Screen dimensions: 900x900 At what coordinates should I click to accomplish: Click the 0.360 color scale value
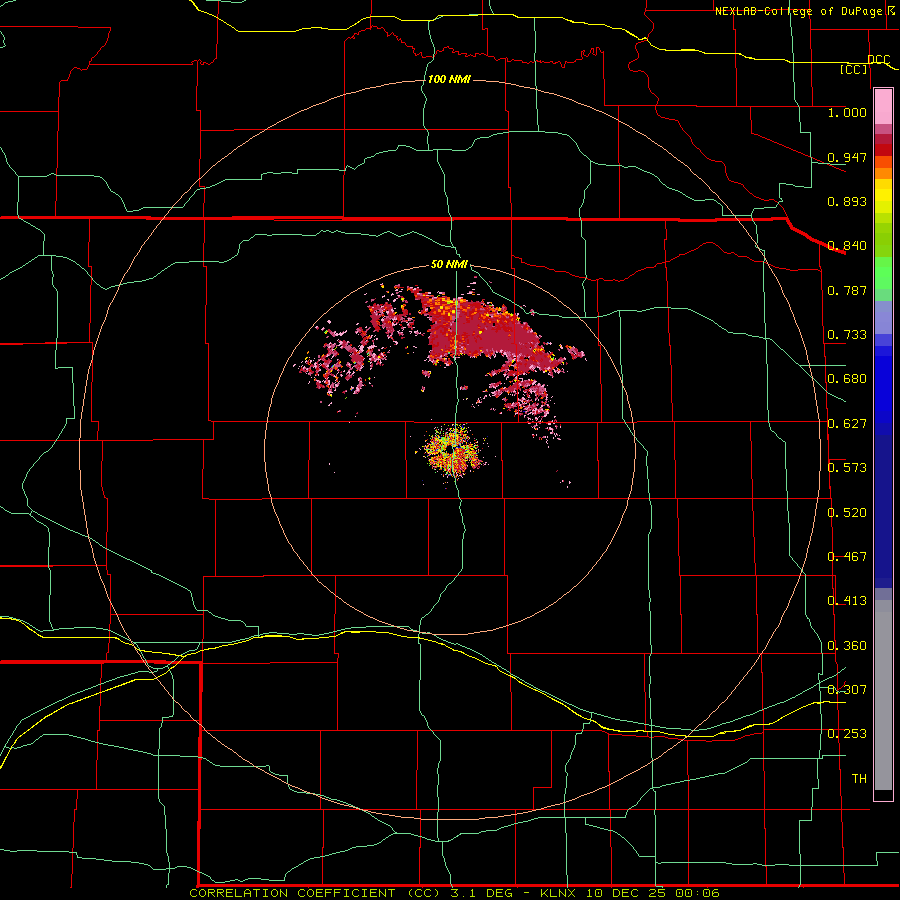point(847,646)
